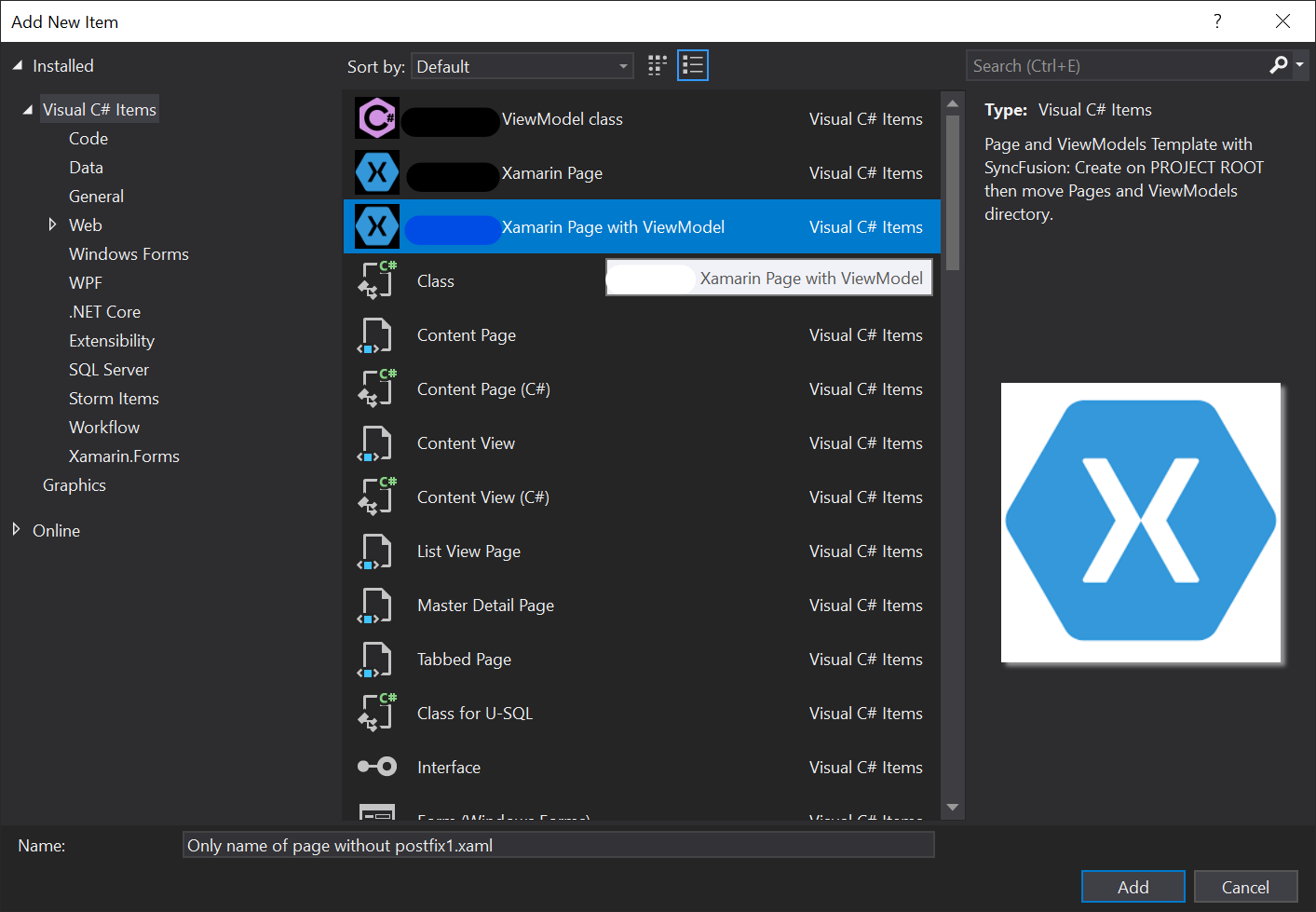This screenshot has height=912, width=1316.
Task: Open the Sort by dropdown
Action: click(522, 66)
